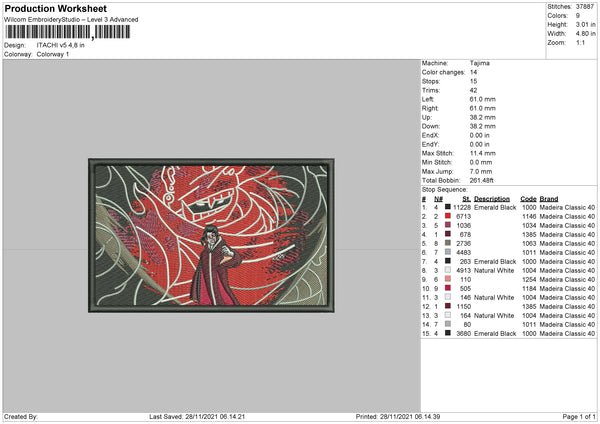
Task: Click the 'Description' column header
Action: (492, 199)
